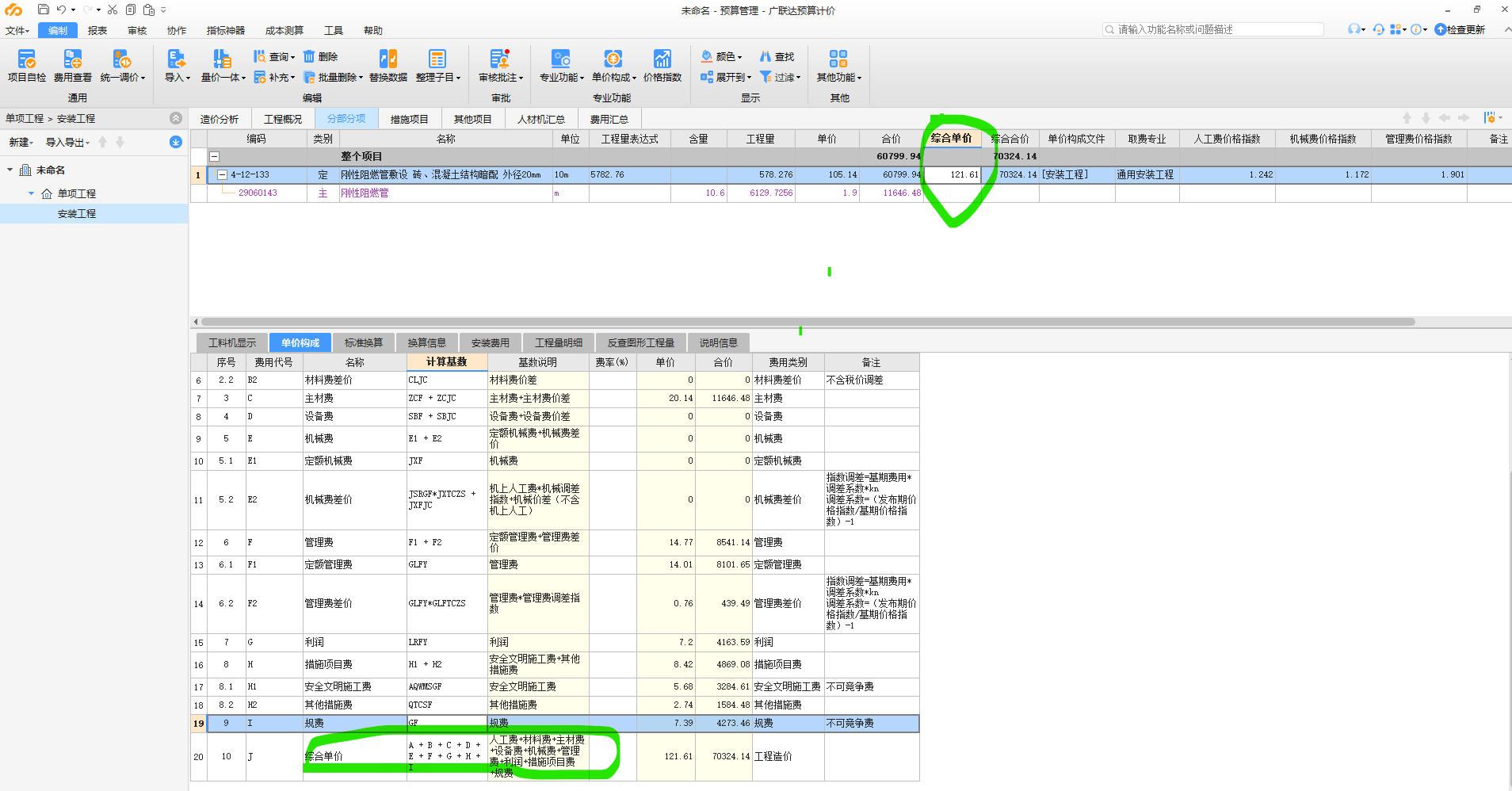The width and height of the screenshot is (1512, 791).
Task: Click the 查找 binoculars button
Action: [777, 56]
